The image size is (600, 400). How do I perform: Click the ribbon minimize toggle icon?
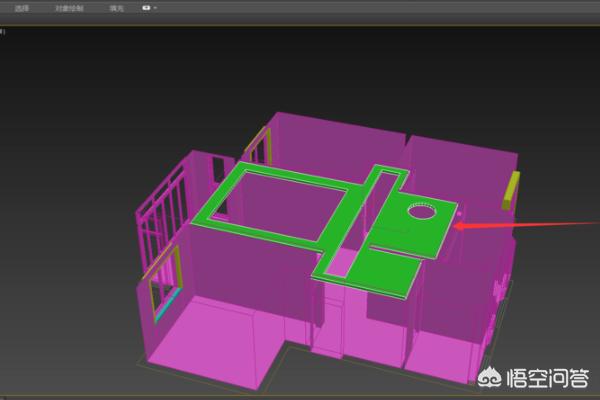click(146, 8)
